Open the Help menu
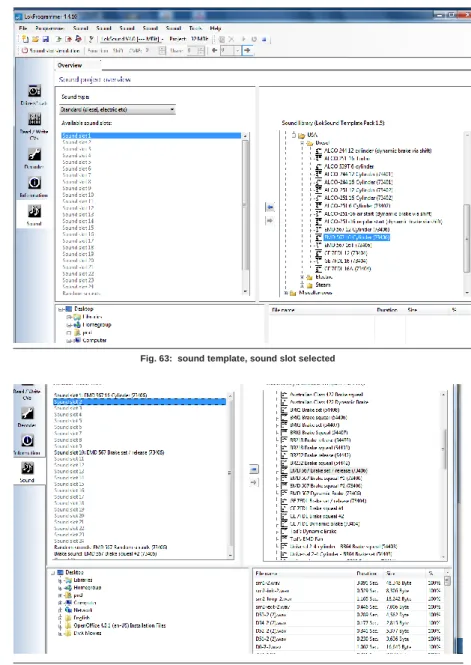471x665 pixels. (215, 28)
